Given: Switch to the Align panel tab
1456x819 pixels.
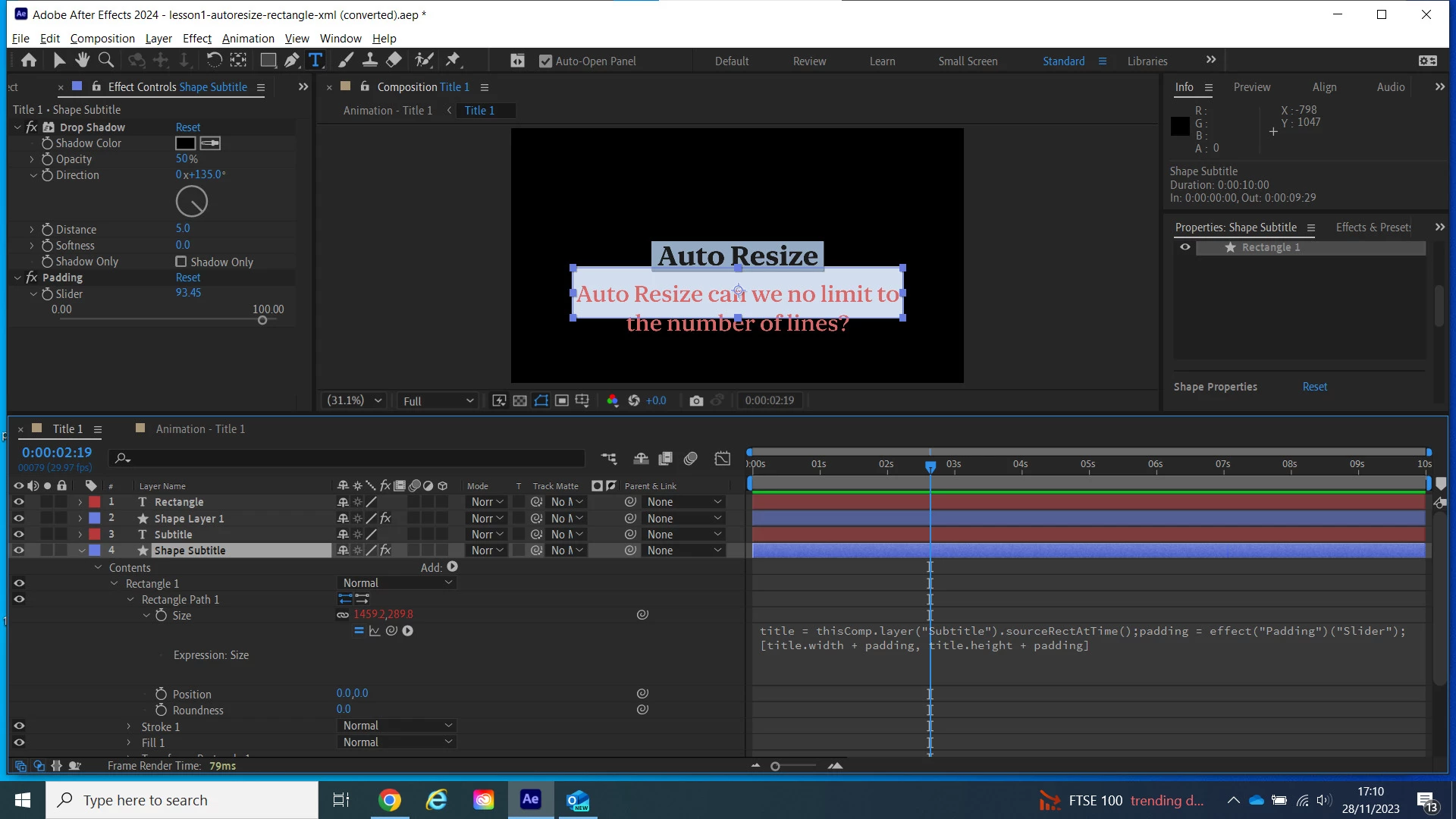Looking at the screenshot, I should pos(1324,87).
